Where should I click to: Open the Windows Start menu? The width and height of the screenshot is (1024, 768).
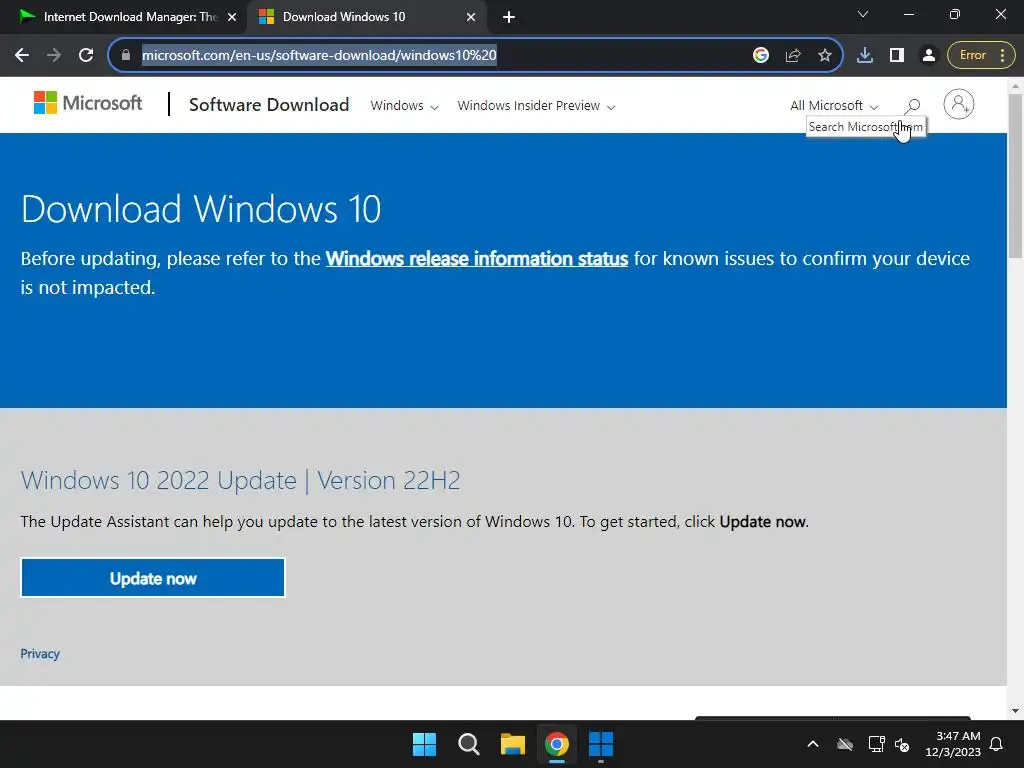point(424,744)
